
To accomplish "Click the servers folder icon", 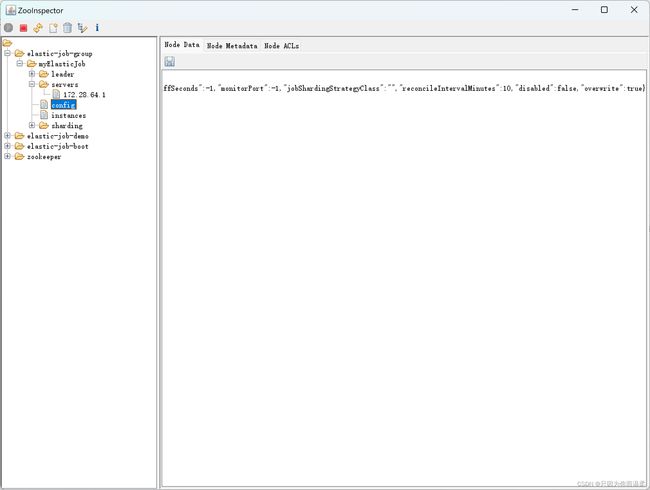I will 44,85.
